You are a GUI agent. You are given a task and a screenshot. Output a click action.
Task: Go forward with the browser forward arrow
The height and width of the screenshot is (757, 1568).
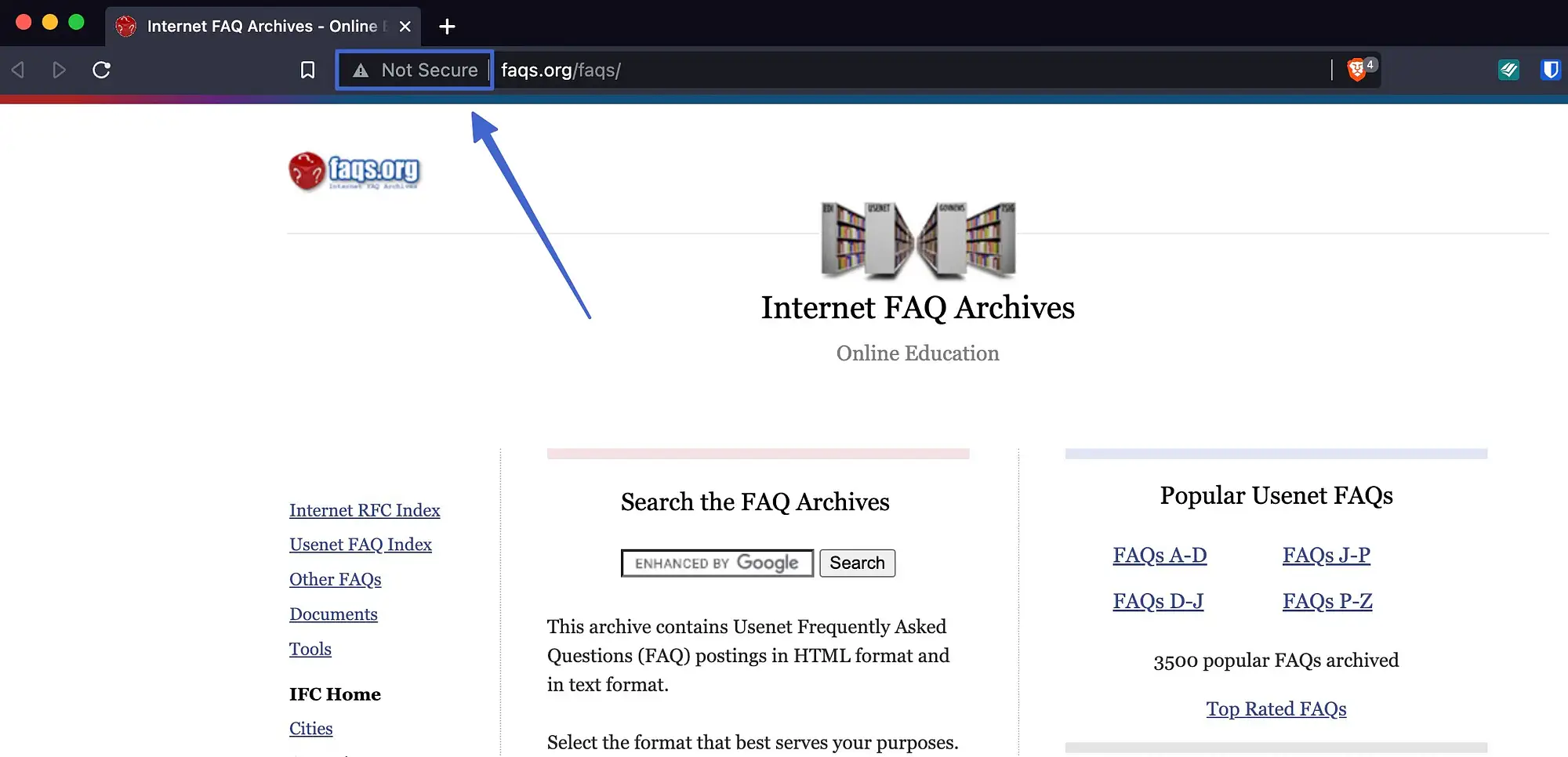tap(59, 71)
